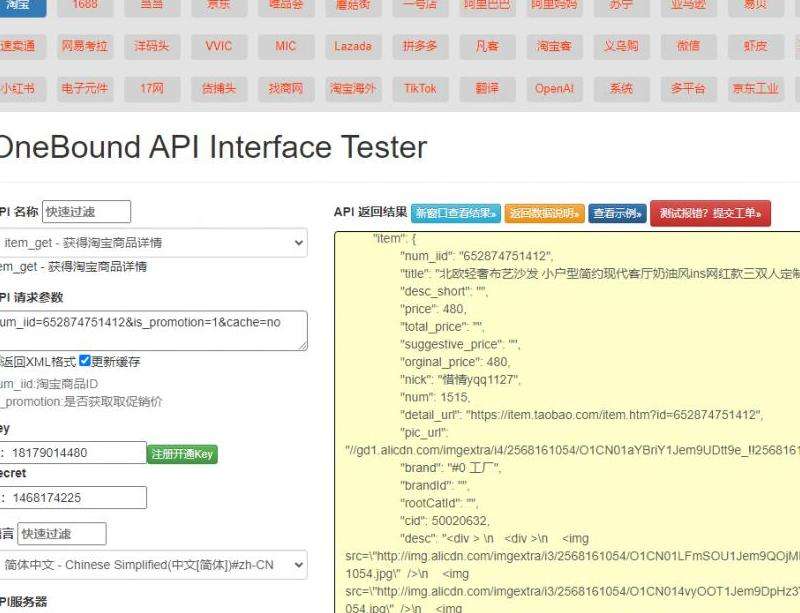Screen dimensions: 800x613
Task: Click the 新窗口查看结果 button
Action: [456, 213]
